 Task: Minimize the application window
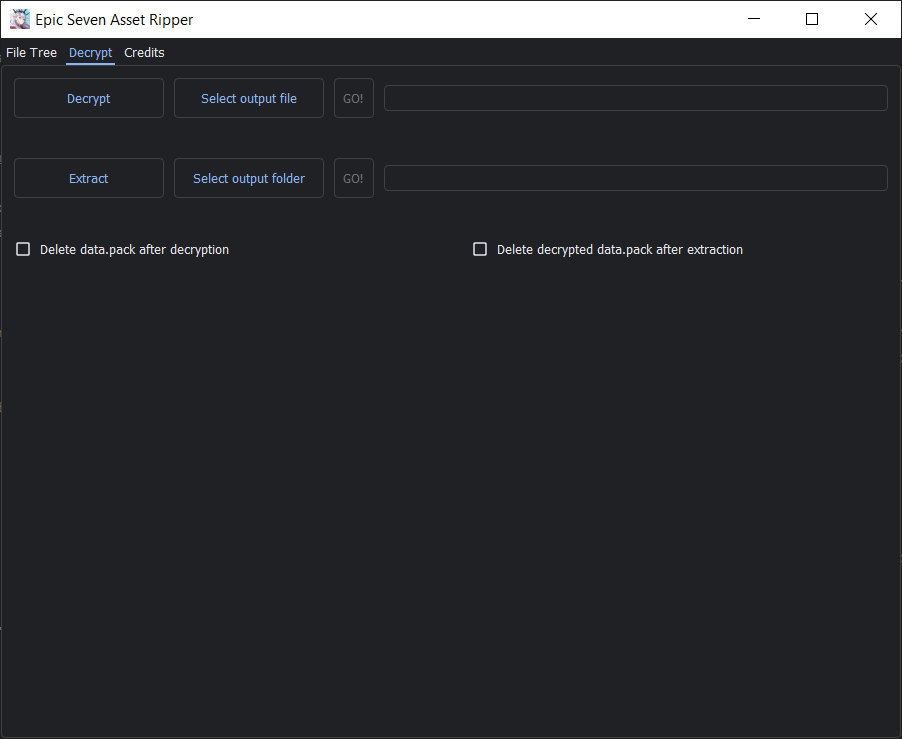[x=753, y=19]
